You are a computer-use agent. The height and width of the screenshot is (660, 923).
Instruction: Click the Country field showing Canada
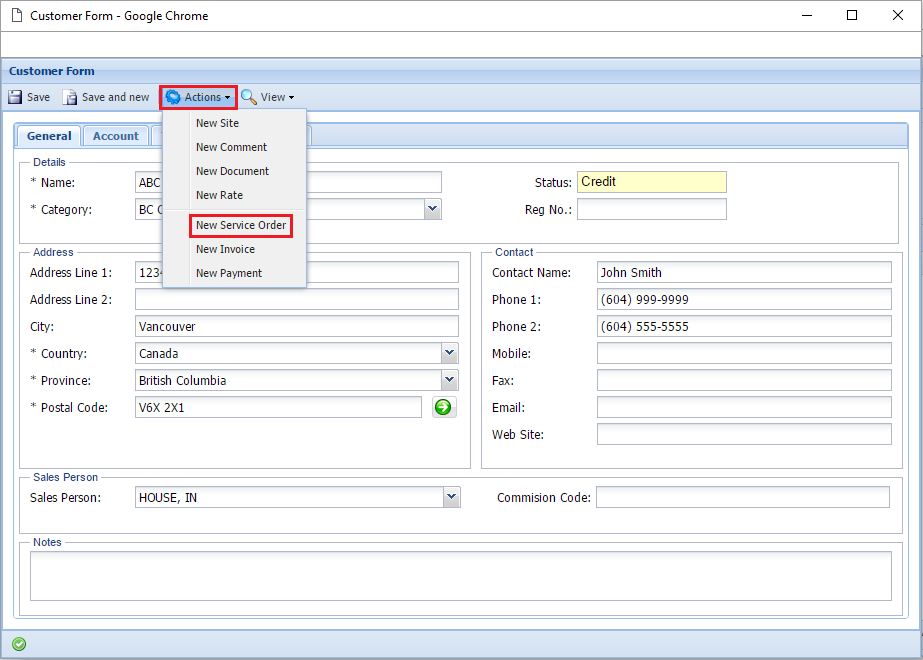(x=288, y=353)
